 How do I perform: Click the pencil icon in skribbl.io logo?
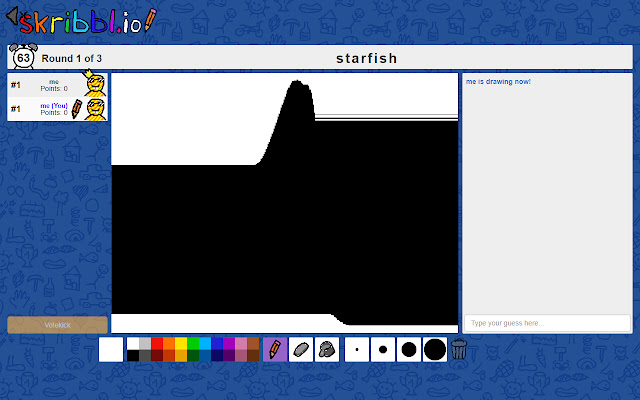click(x=150, y=20)
